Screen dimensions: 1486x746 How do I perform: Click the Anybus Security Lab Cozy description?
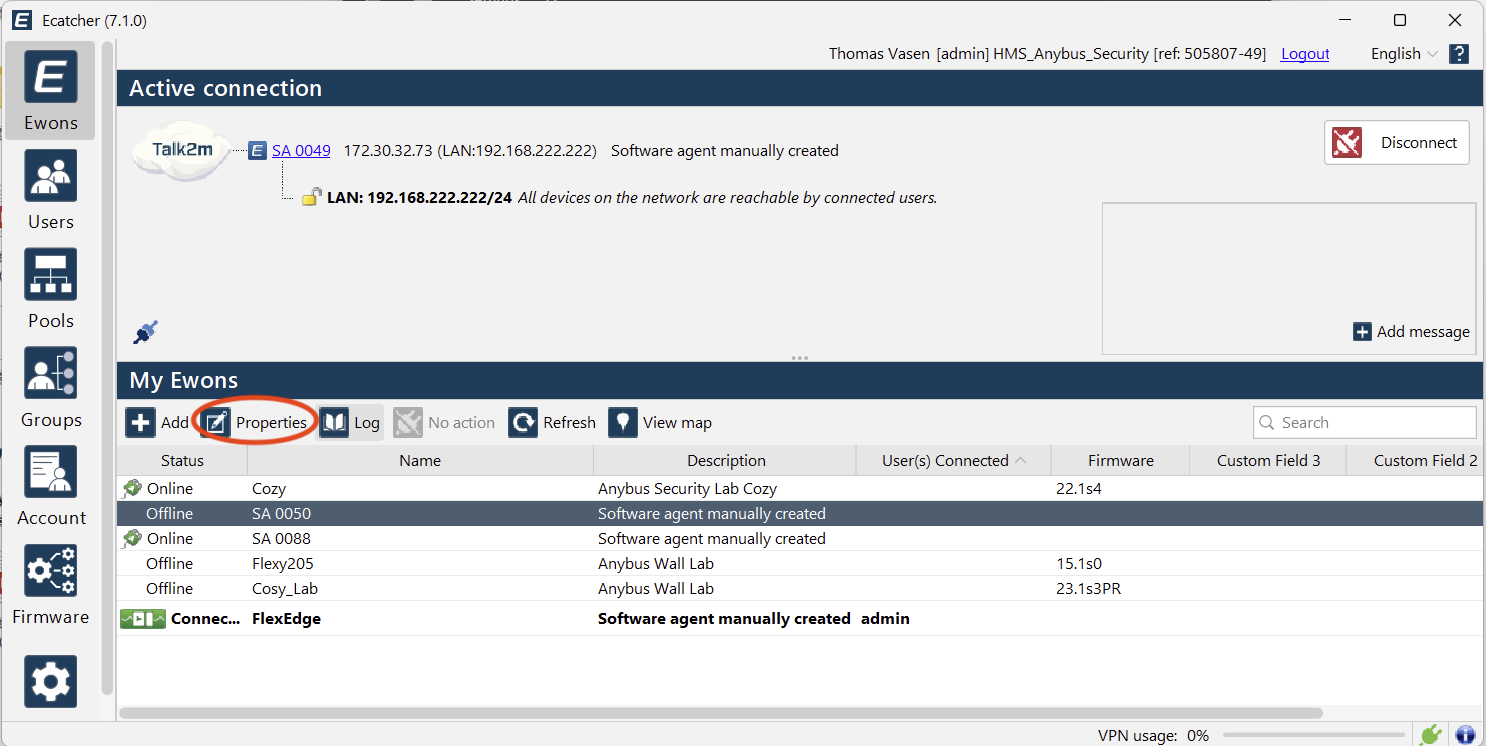(x=687, y=489)
